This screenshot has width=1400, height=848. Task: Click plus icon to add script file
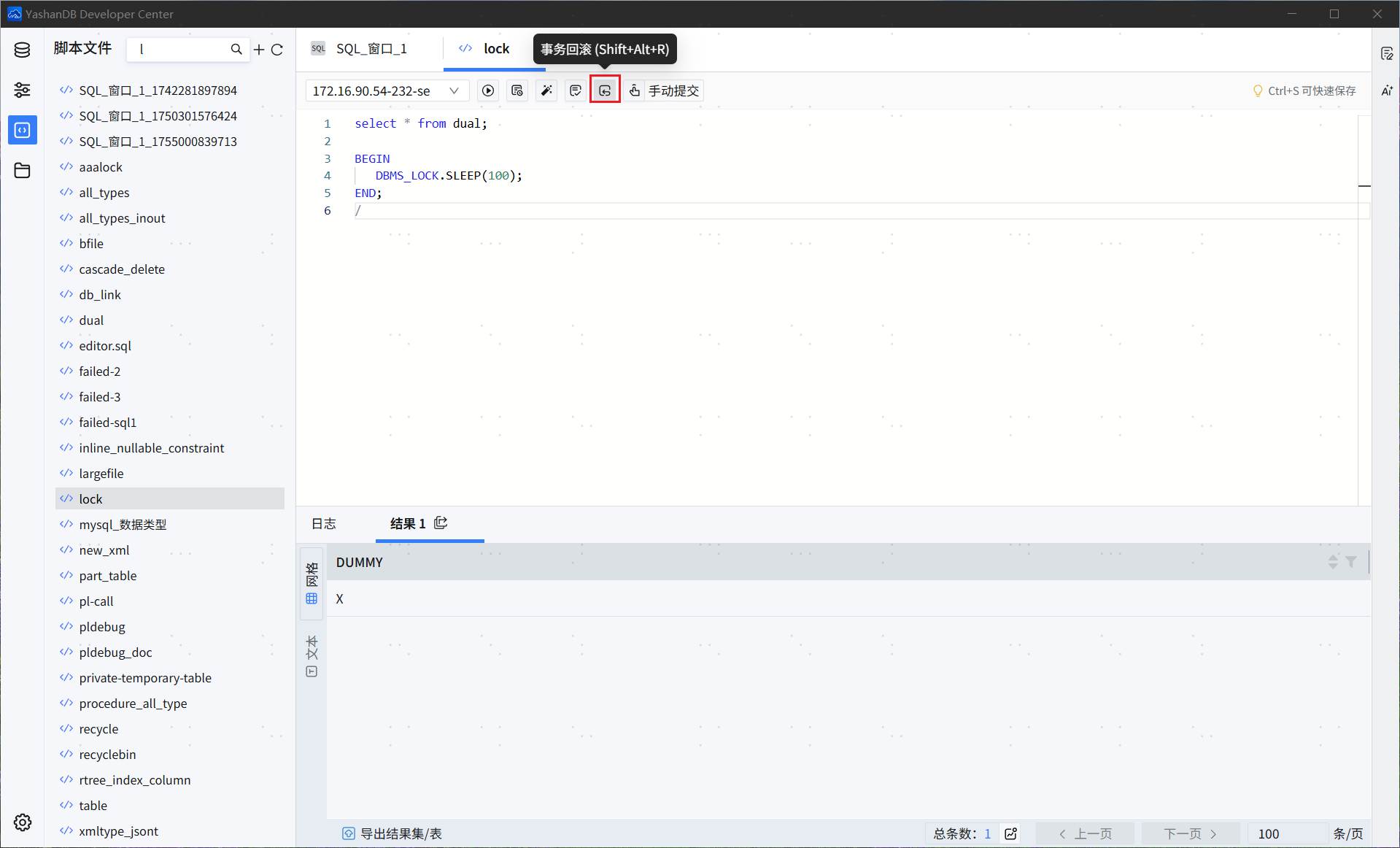pos(259,50)
